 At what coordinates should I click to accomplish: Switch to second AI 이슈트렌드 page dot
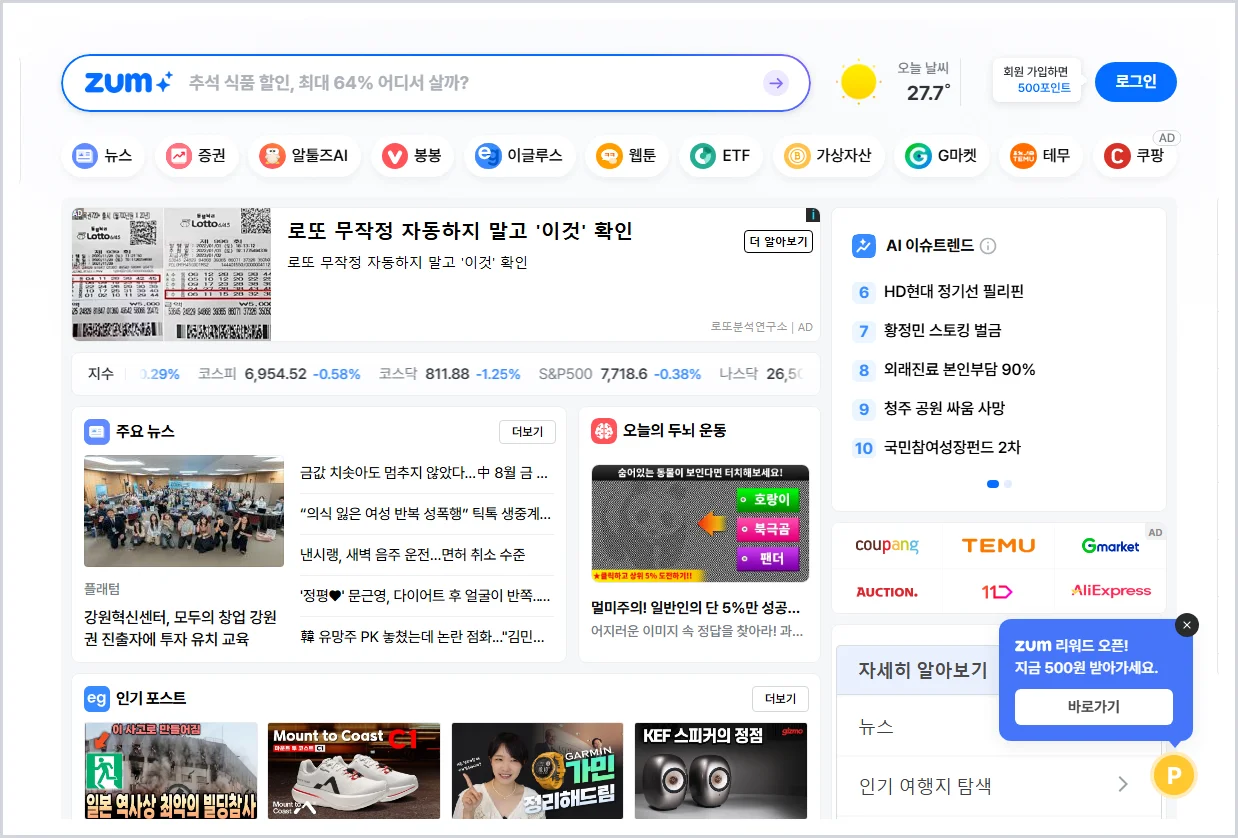click(x=1008, y=484)
